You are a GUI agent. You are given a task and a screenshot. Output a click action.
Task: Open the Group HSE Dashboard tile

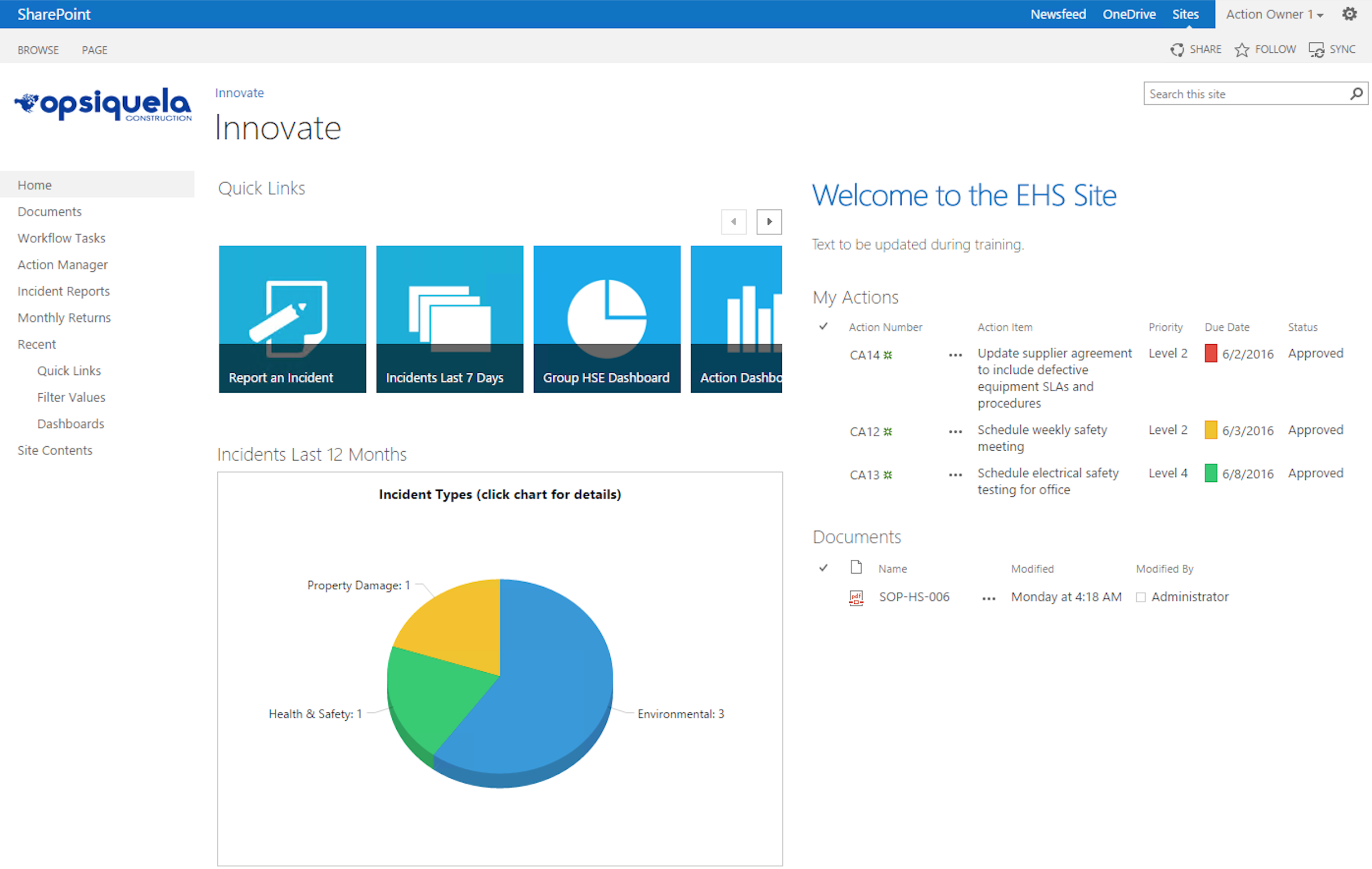tap(606, 319)
